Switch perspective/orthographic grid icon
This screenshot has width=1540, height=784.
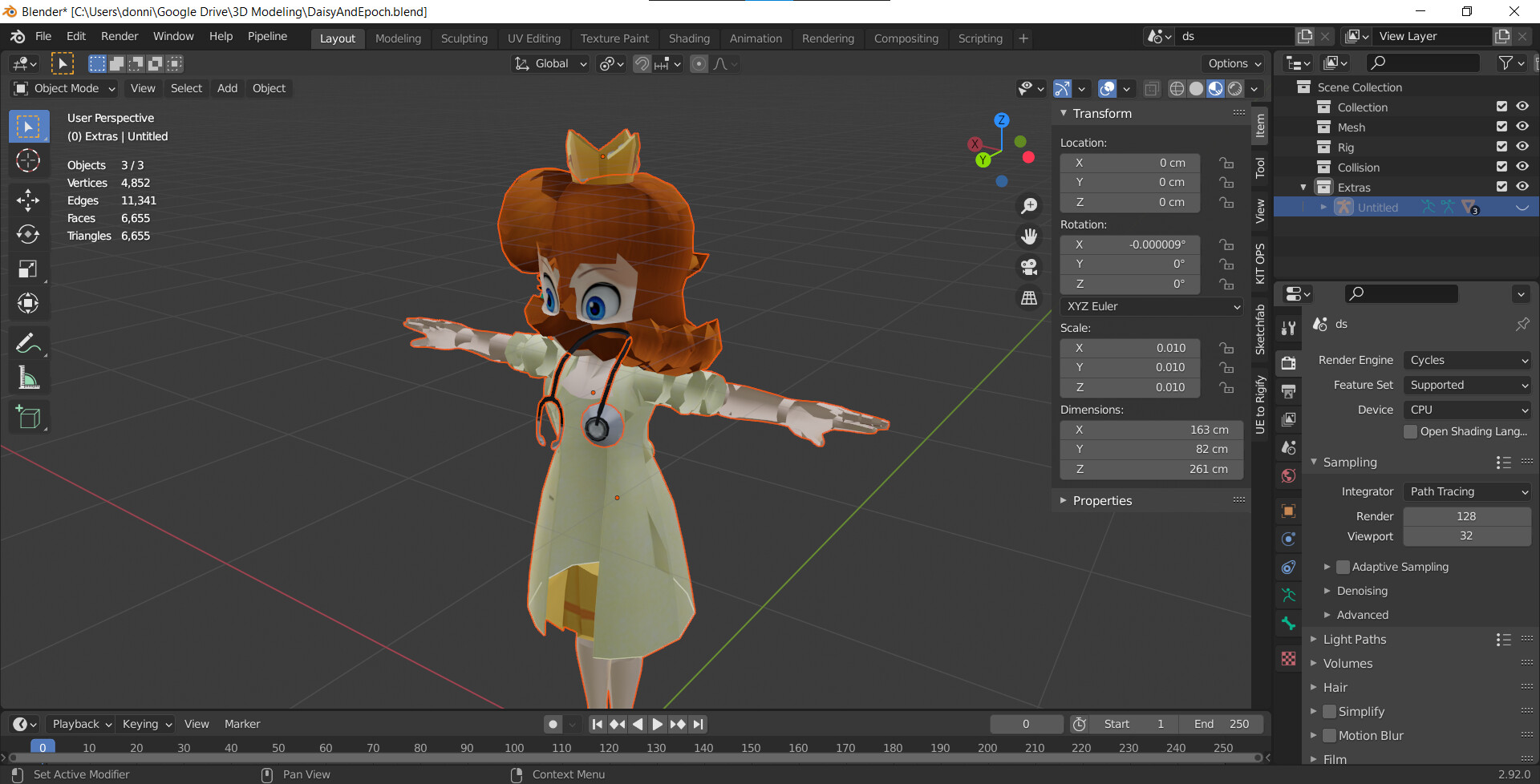pos(1029,297)
